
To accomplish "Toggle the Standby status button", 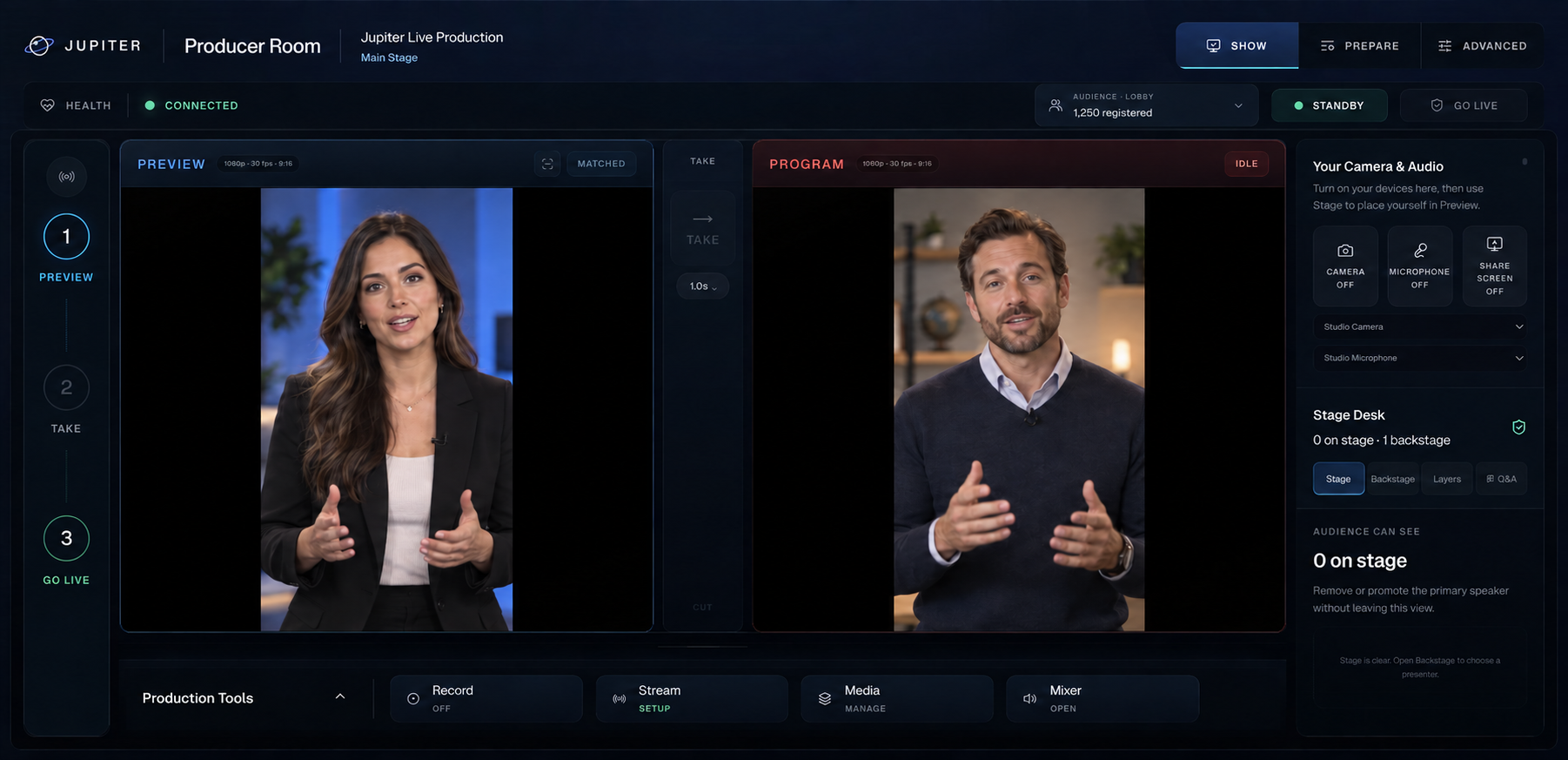I will click(x=1330, y=105).
